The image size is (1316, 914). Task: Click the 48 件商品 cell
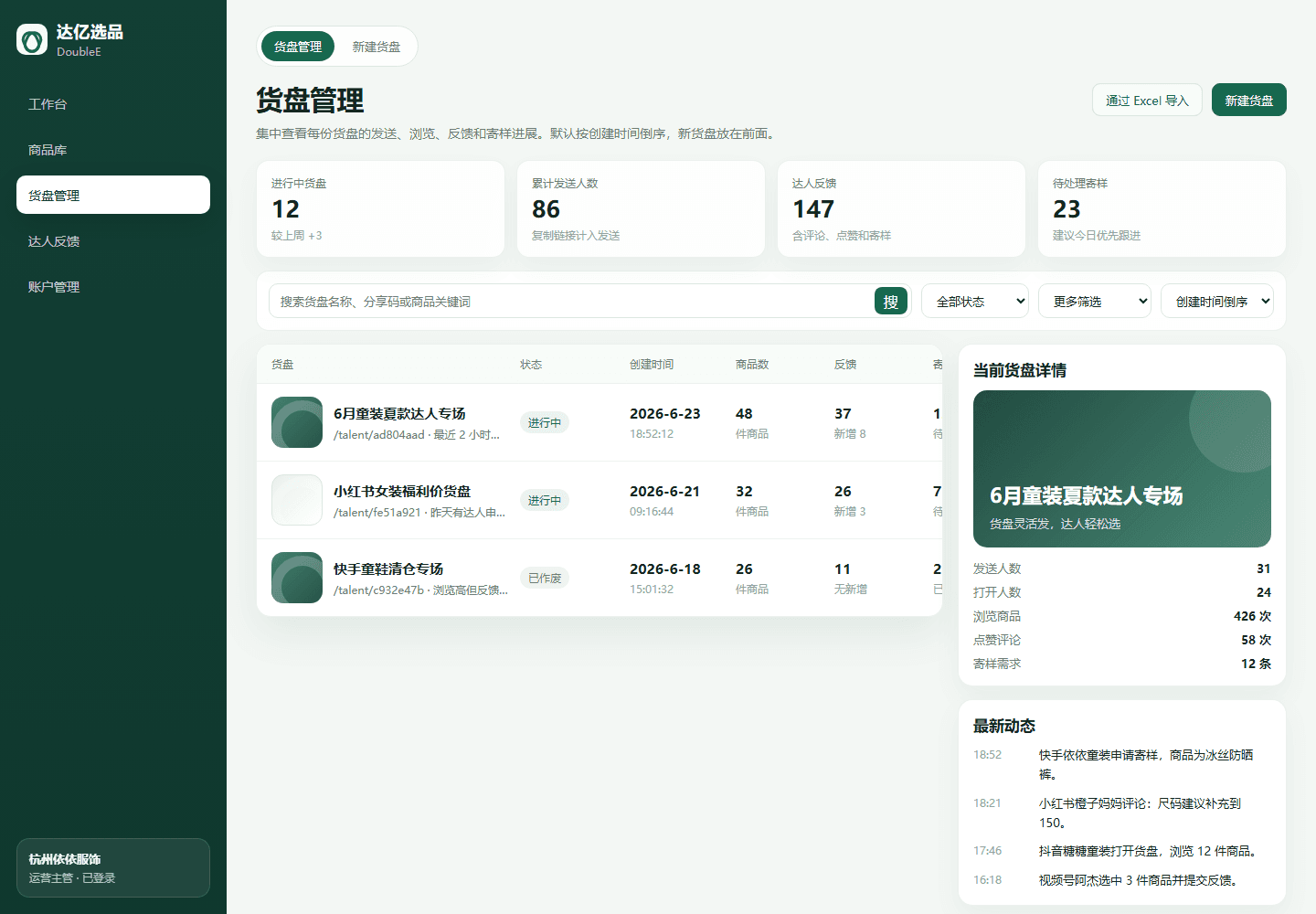[x=752, y=422]
